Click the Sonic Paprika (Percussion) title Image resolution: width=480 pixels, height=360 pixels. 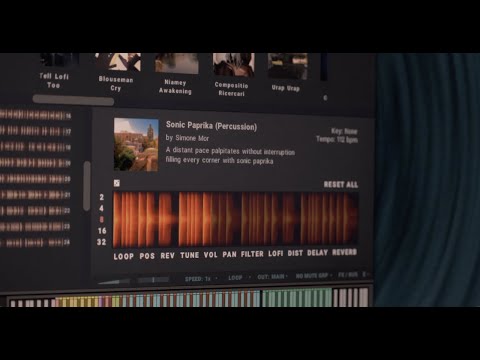point(211,126)
